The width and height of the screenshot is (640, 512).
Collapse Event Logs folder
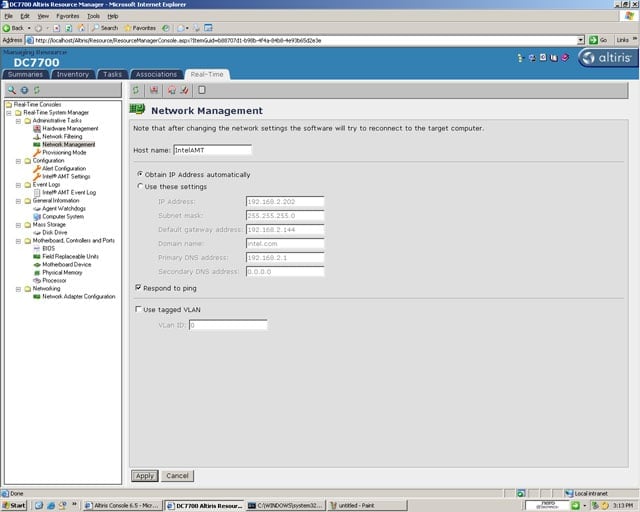click(18, 185)
